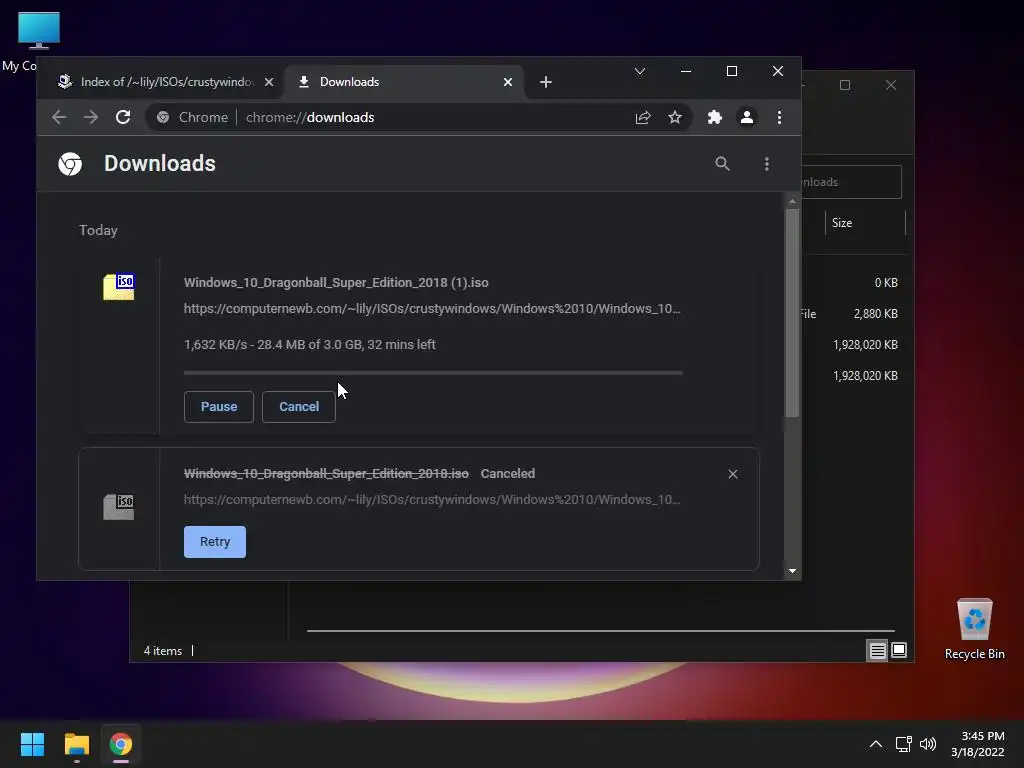Click the Chrome taskbar icon
This screenshot has width=1024, height=768.
click(121, 744)
